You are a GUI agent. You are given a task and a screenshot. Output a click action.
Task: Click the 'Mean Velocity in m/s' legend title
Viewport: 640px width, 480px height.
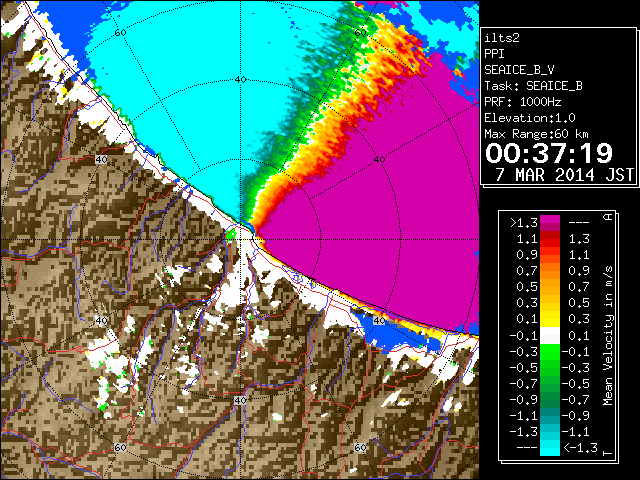click(x=608, y=335)
